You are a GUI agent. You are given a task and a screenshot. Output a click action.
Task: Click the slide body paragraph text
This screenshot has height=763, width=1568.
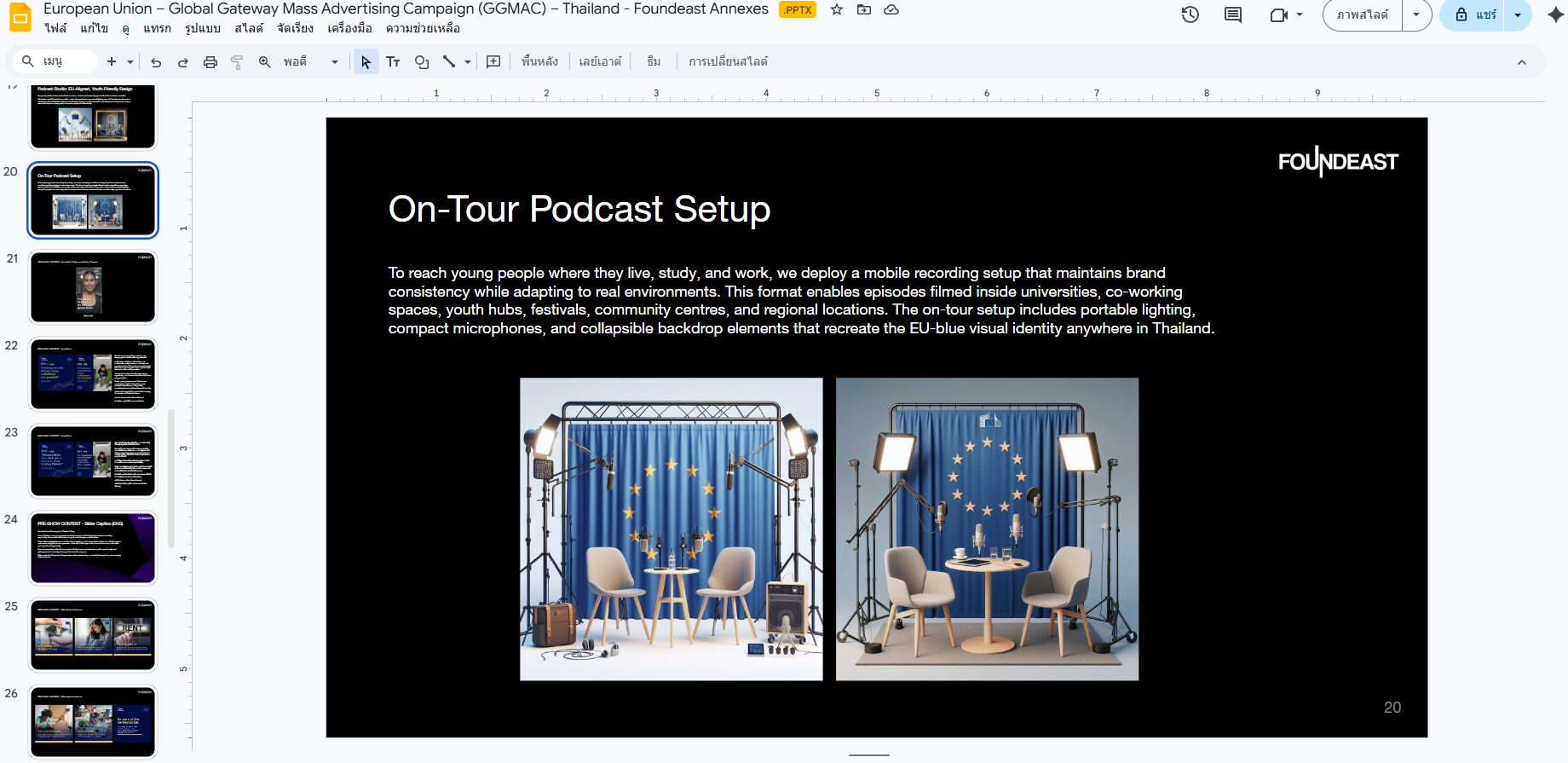click(801, 300)
